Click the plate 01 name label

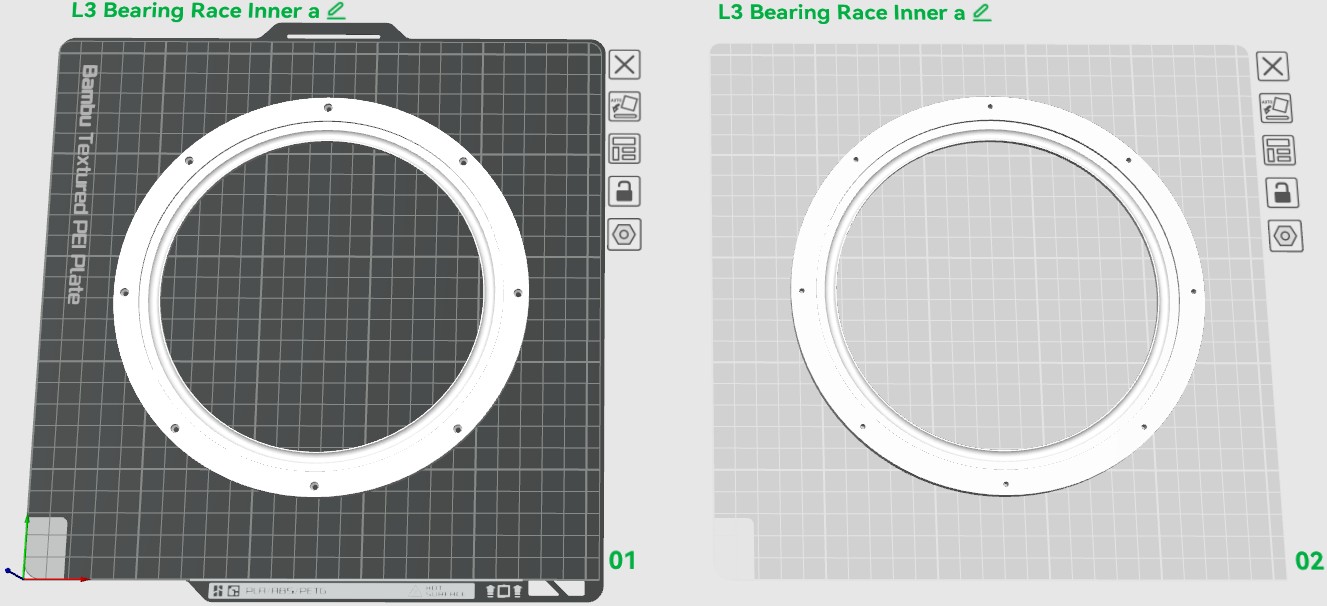(196, 12)
